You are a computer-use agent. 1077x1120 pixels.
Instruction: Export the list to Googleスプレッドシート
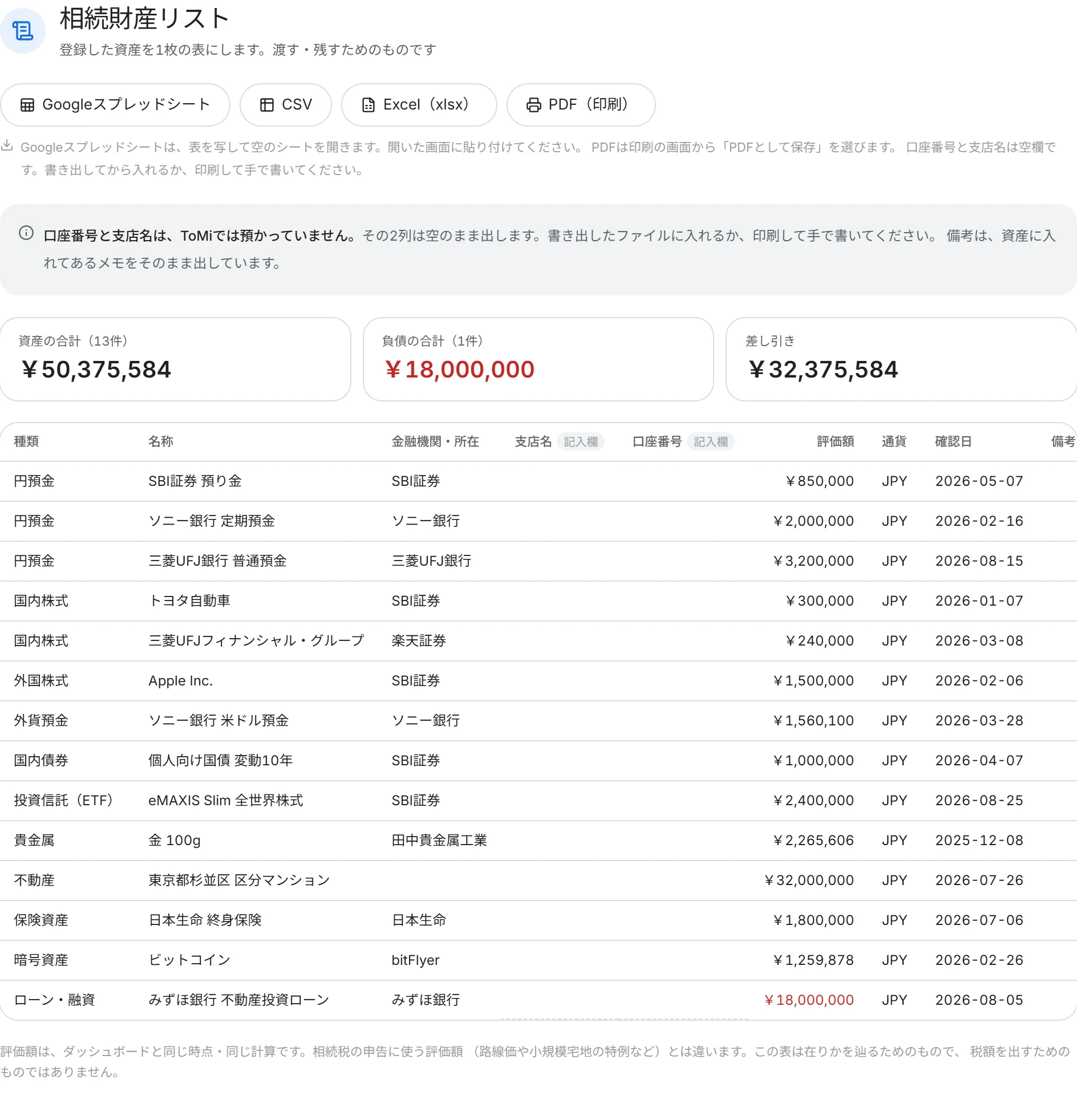[115, 105]
